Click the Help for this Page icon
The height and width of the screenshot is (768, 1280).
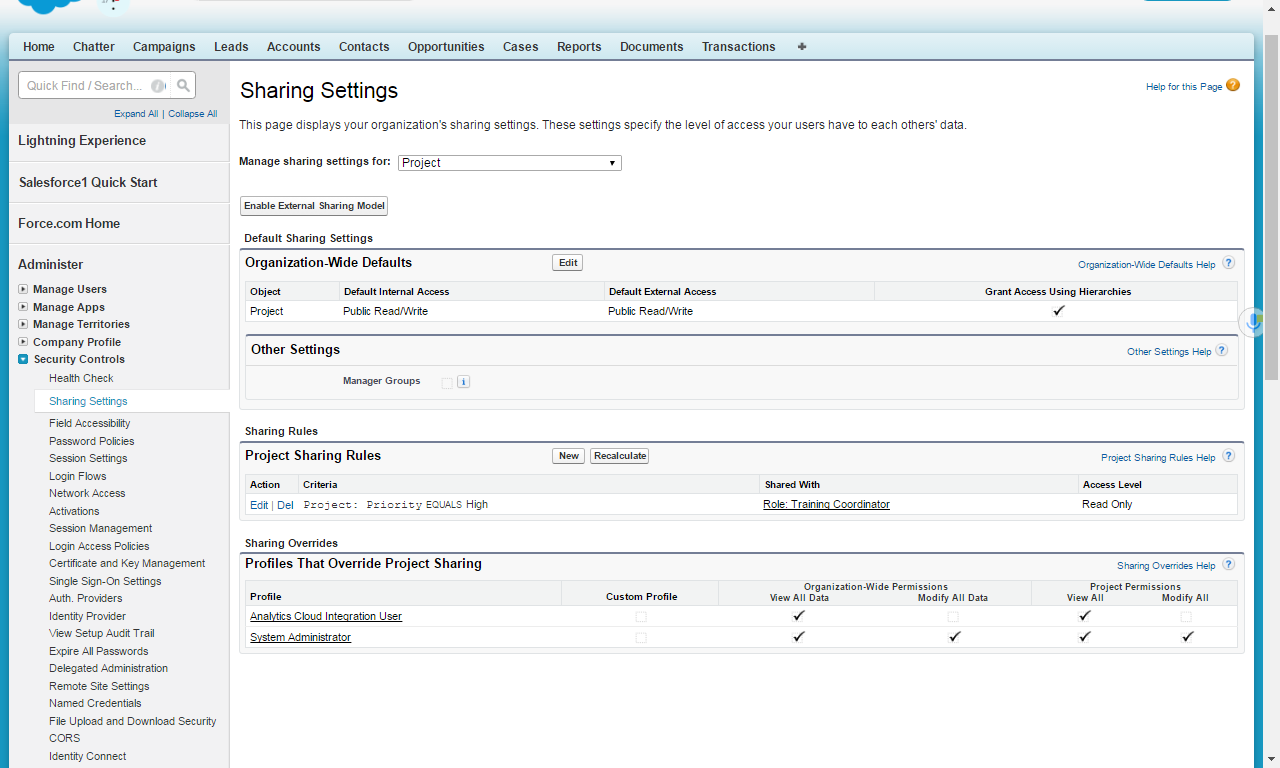tap(1232, 86)
